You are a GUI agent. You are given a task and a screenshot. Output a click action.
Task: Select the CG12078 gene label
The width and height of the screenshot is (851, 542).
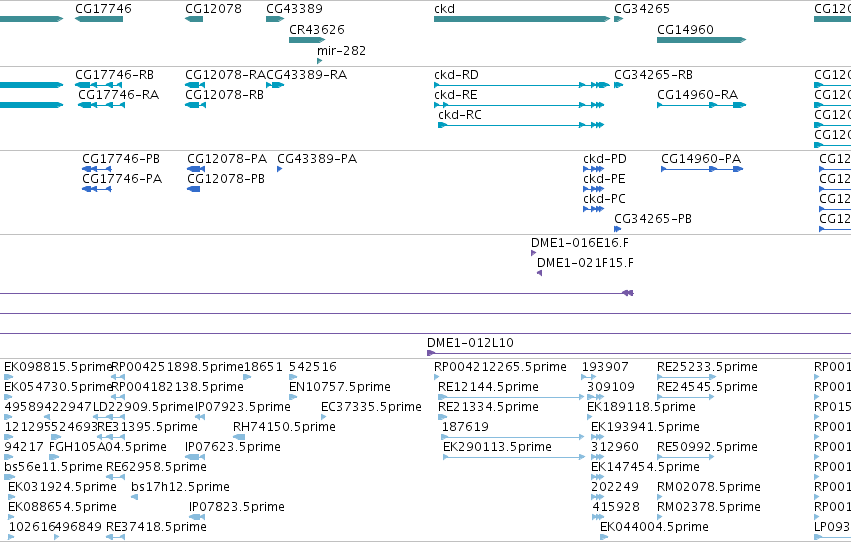point(213,9)
